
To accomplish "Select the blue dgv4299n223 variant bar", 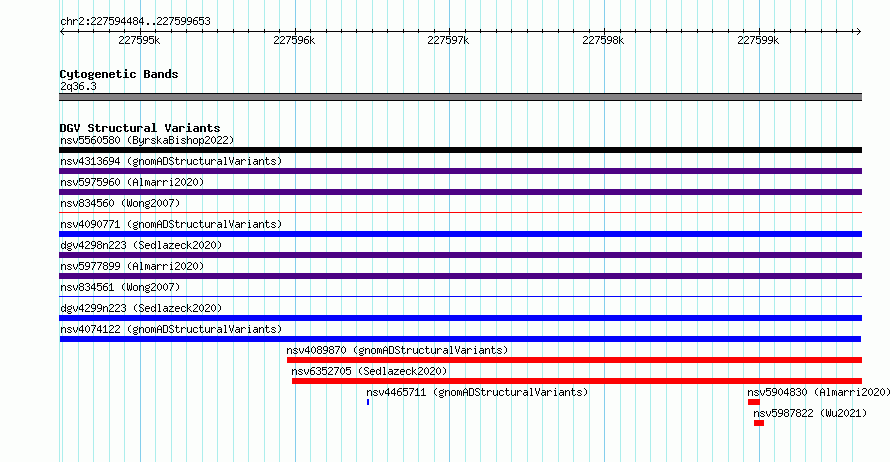I will click(460, 318).
